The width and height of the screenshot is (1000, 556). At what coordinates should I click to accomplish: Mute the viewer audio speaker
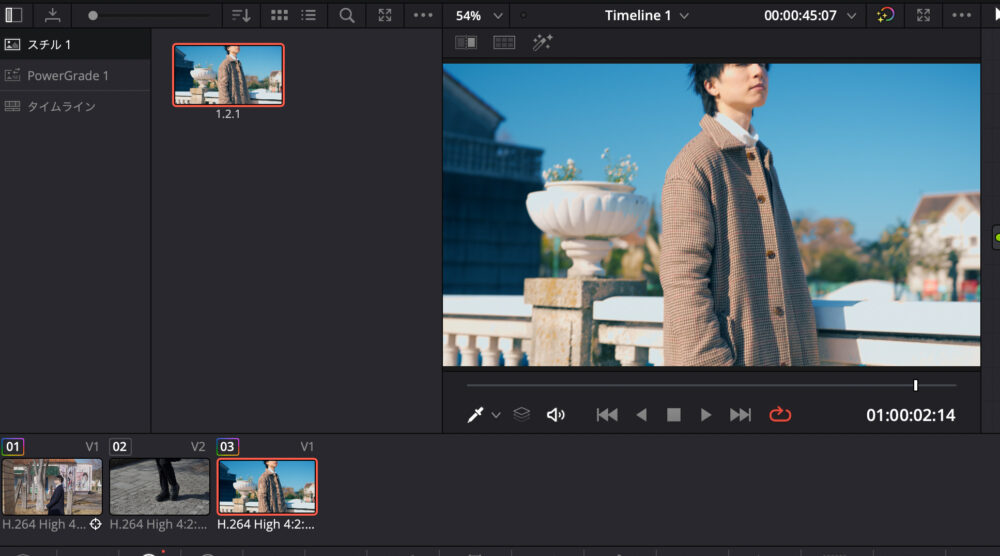[556, 415]
